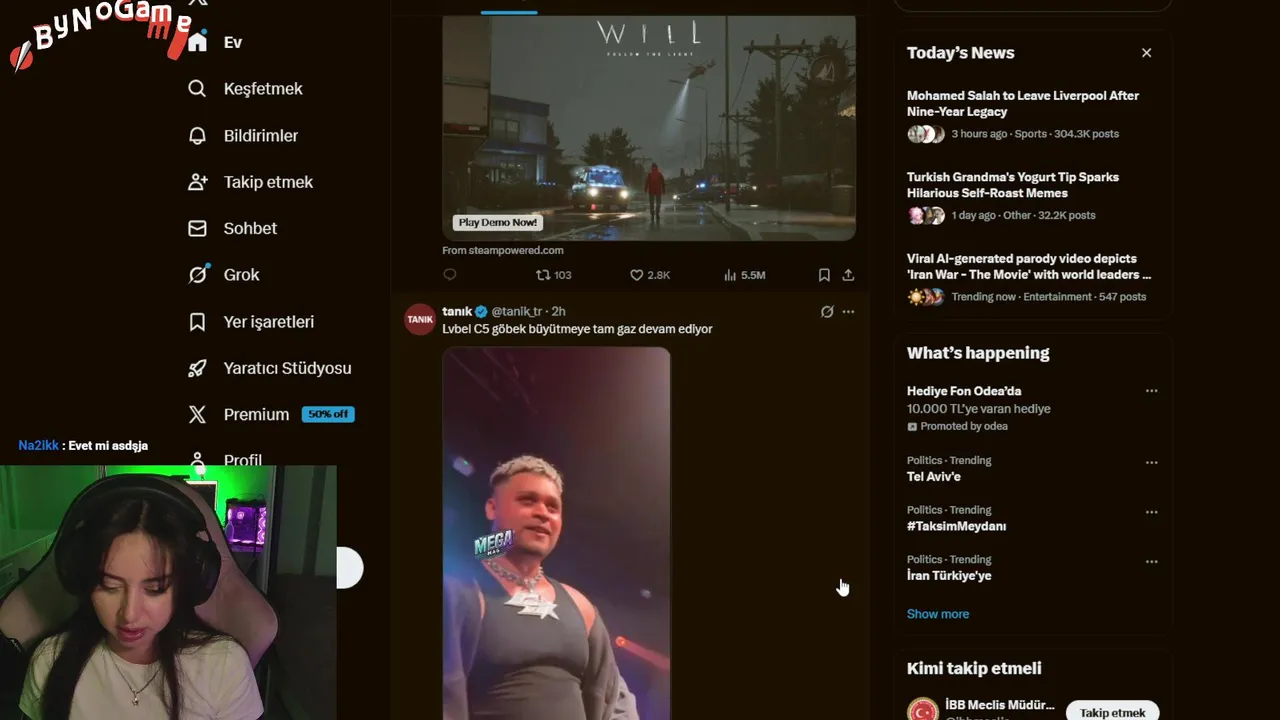The height and width of the screenshot is (720, 1280).
Task: Reply to the WILL demo post
Action: coord(450,275)
